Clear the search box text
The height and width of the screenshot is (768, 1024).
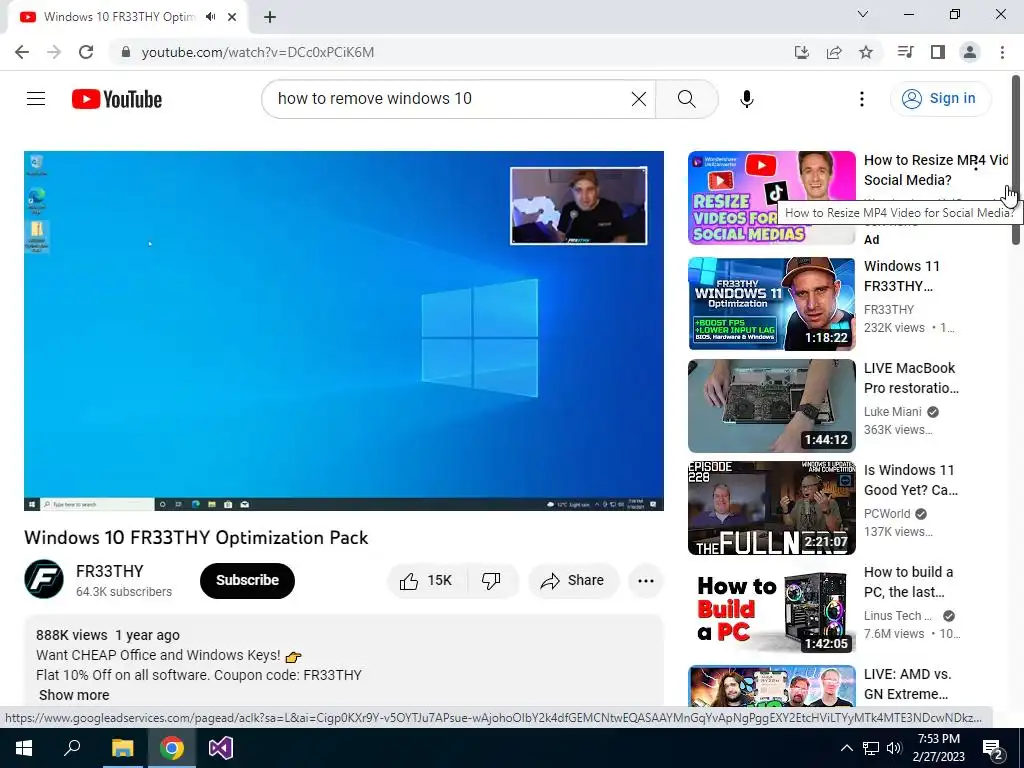[639, 99]
